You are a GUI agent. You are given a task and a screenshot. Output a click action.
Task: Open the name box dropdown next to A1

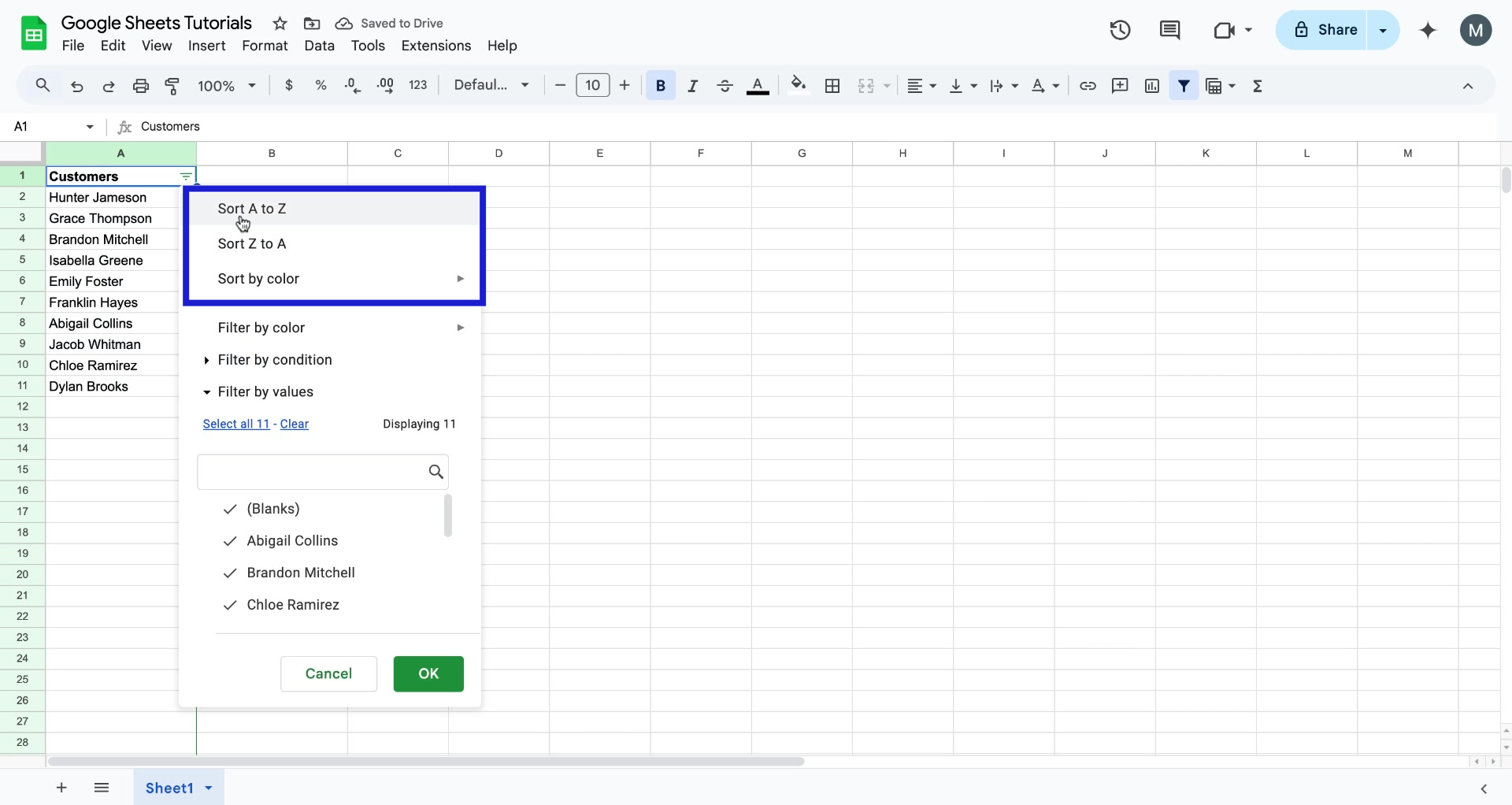coord(89,126)
